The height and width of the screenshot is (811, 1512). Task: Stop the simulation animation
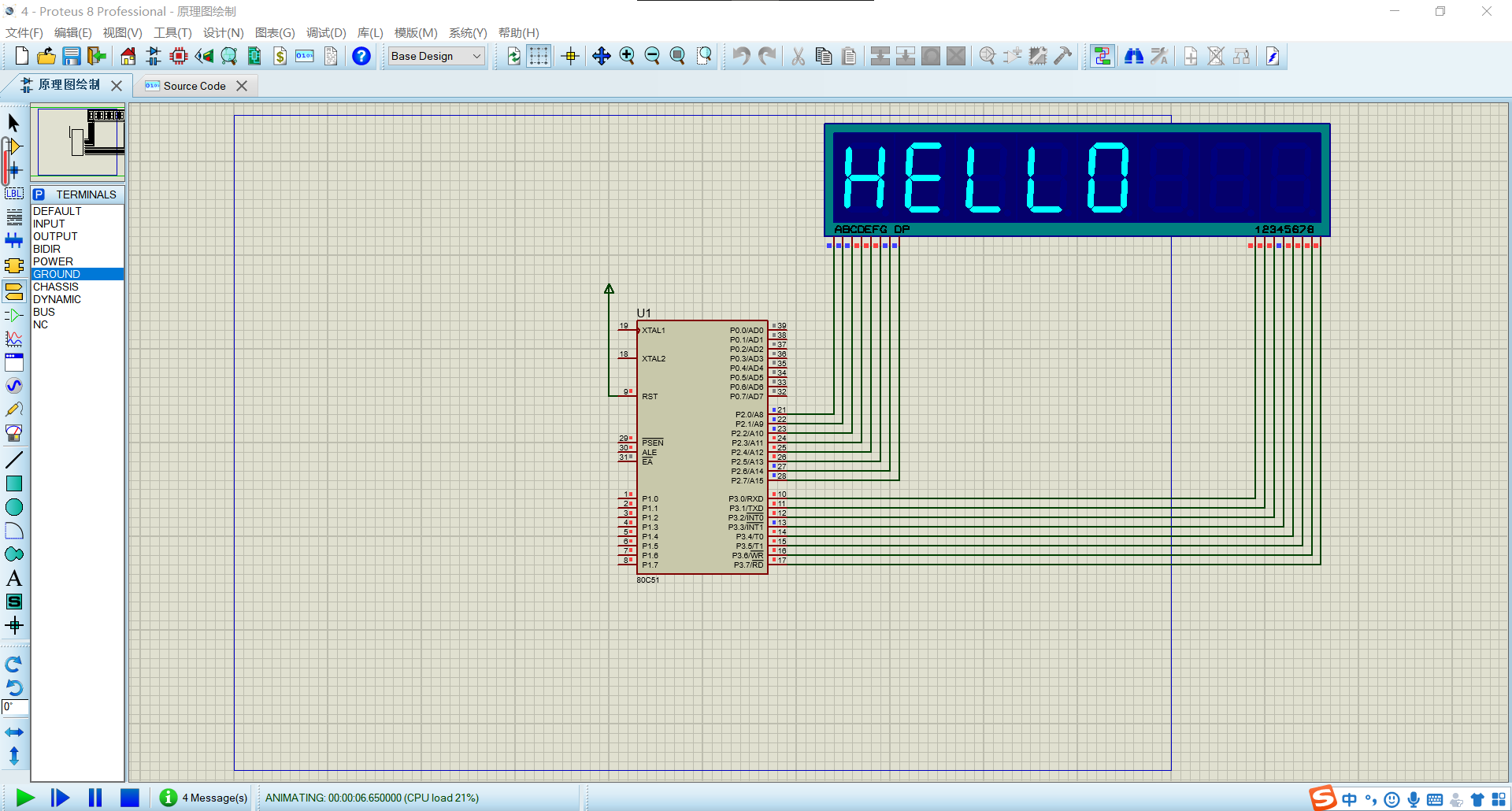pos(130,798)
